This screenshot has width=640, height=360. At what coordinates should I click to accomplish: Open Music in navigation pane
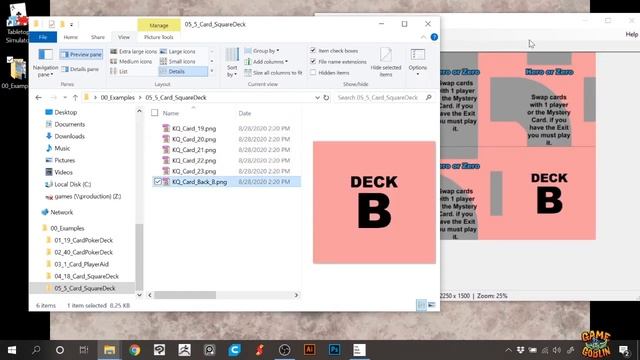pos(62,148)
